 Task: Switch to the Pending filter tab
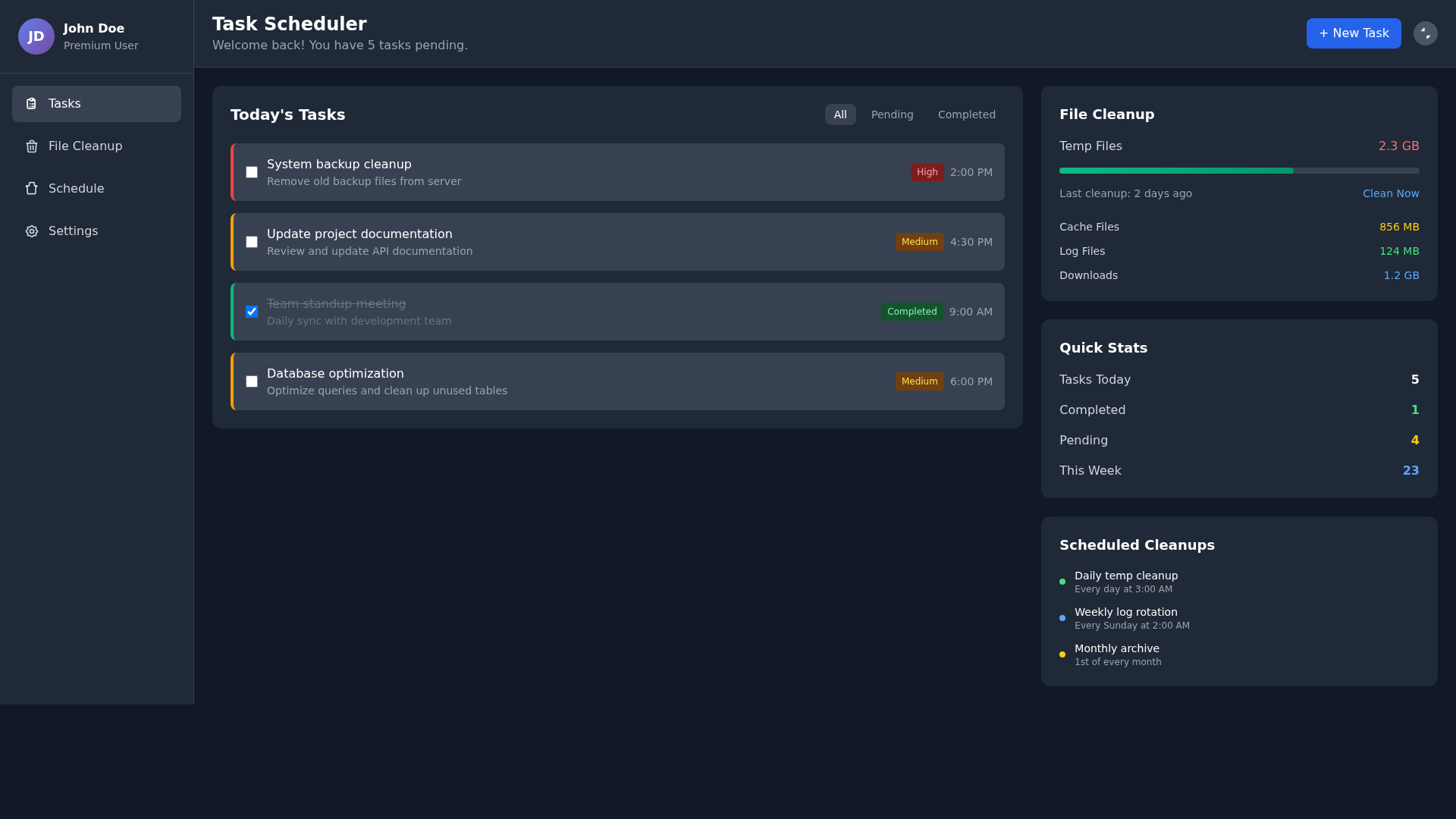click(x=892, y=115)
